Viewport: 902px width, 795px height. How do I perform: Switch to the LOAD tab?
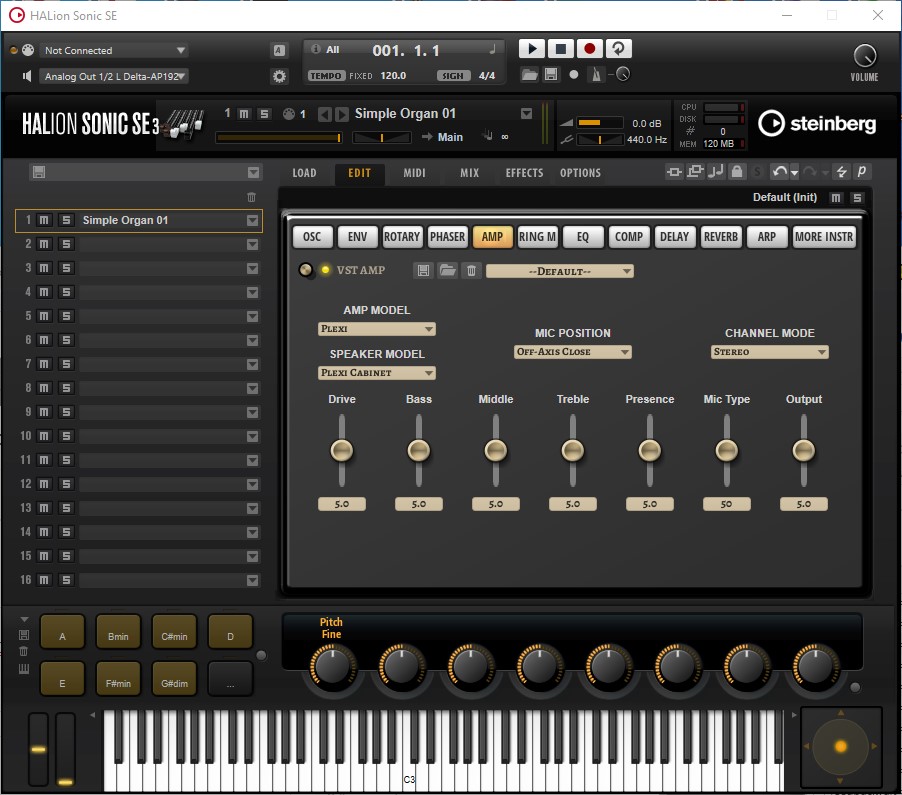tap(304, 173)
